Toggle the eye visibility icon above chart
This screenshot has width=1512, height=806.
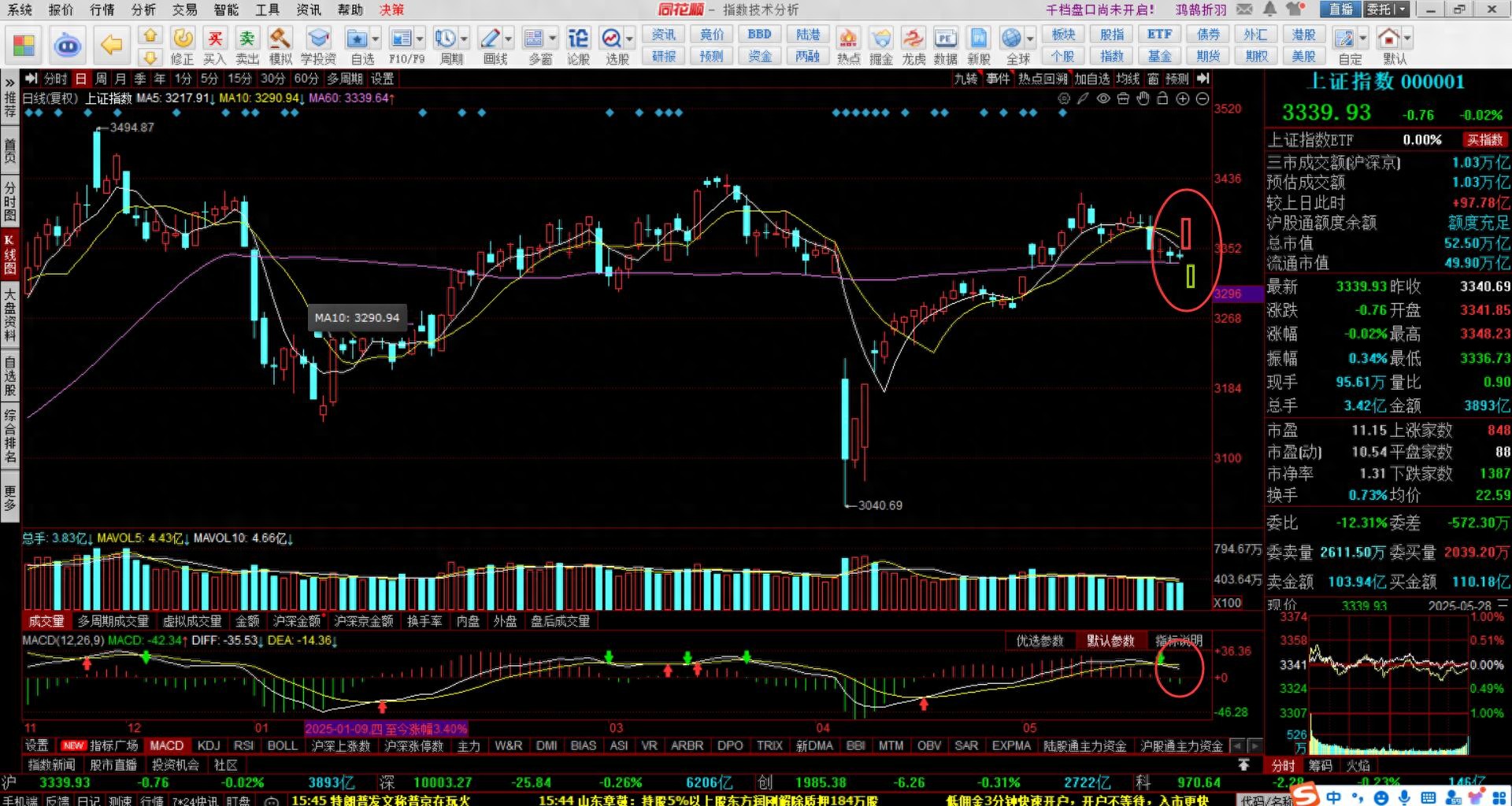point(1103,98)
